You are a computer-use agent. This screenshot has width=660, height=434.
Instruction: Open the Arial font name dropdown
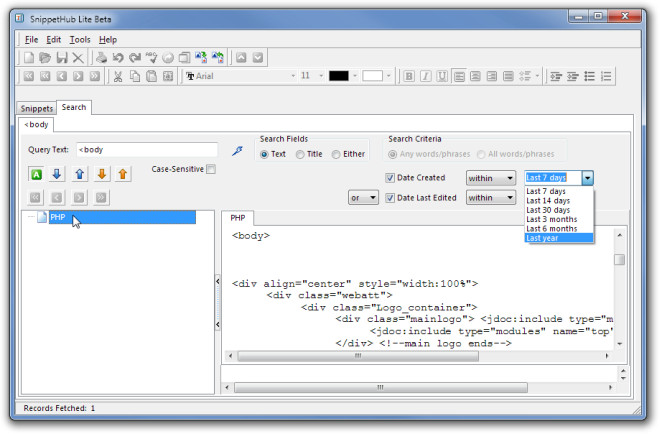pos(293,76)
